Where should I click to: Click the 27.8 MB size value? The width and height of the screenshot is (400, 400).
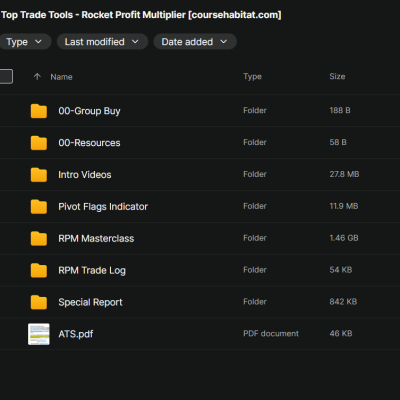click(344, 174)
